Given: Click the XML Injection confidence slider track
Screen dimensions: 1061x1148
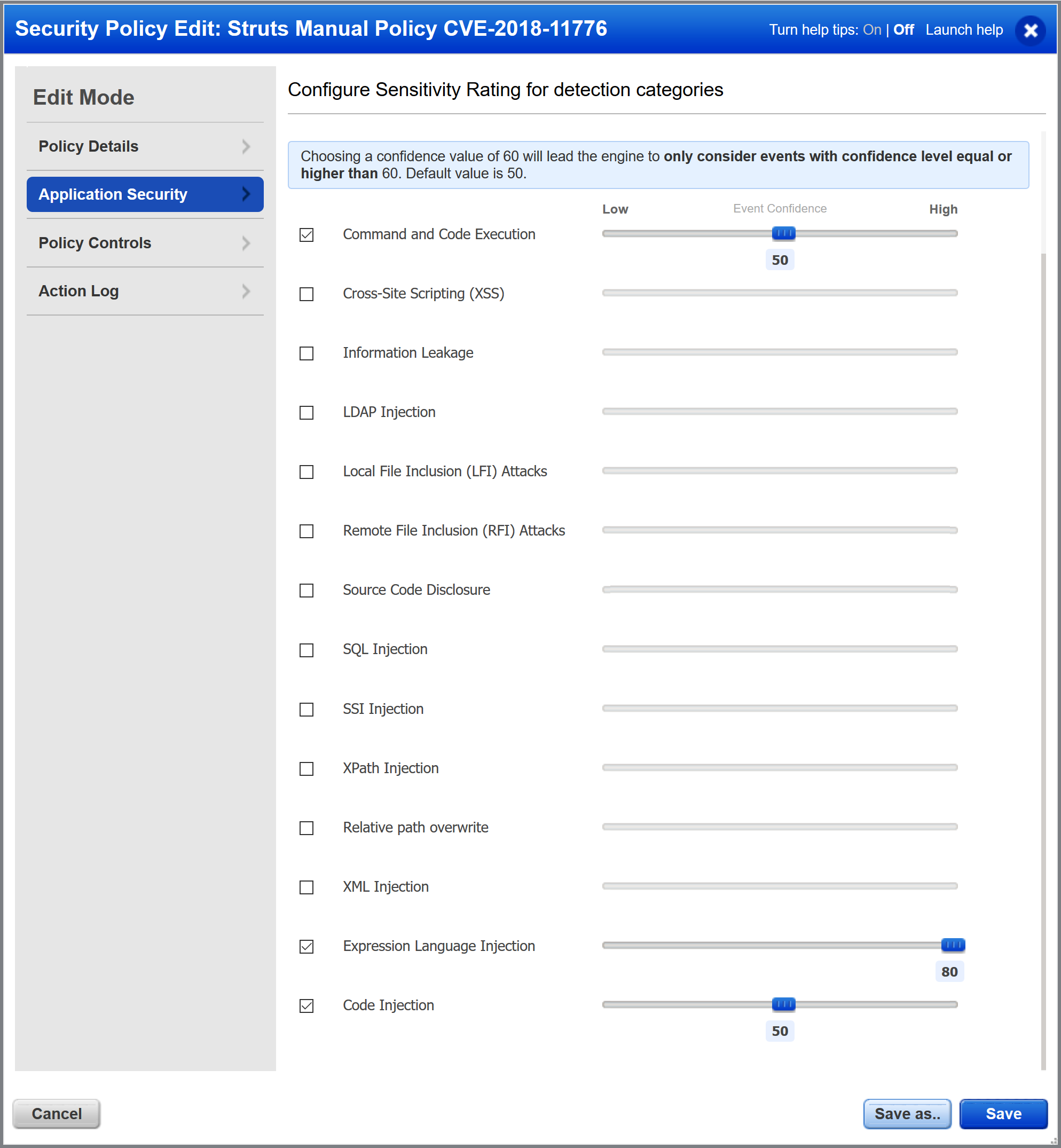Looking at the screenshot, I should [780, 886].
